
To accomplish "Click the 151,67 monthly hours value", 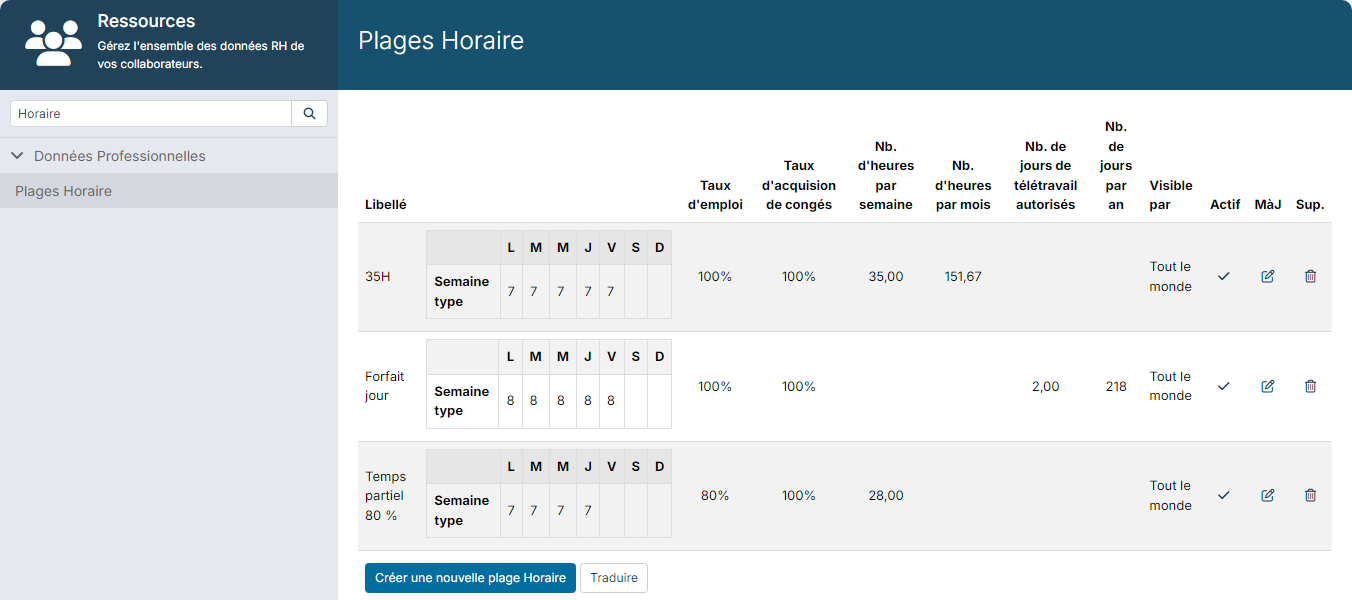I will pyautogui.click(x=963, y=276).
